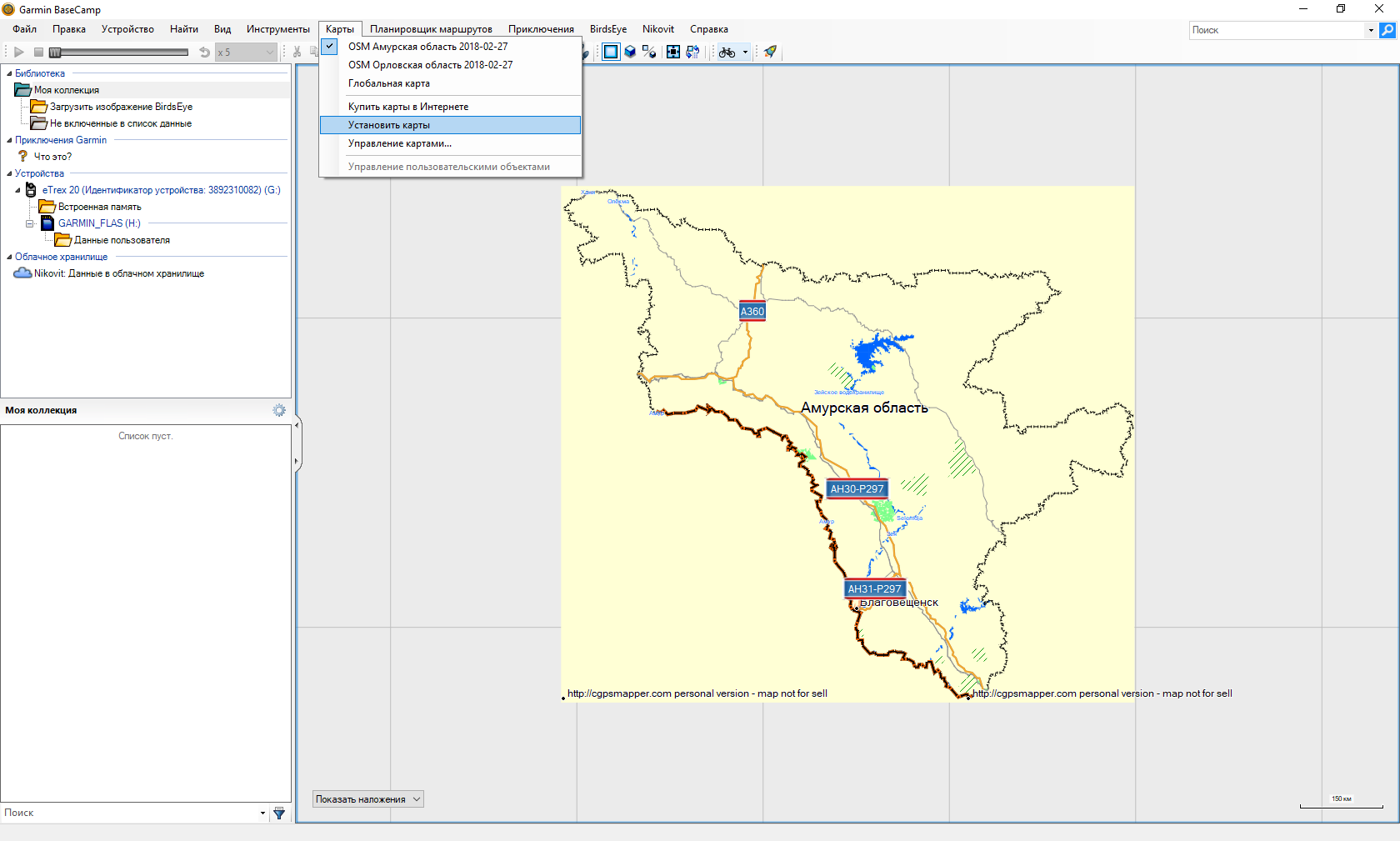Viewport: 1400px width, 841px height.
Task: Open the x 5 playback speed dropdown
Action: [246, 52]
